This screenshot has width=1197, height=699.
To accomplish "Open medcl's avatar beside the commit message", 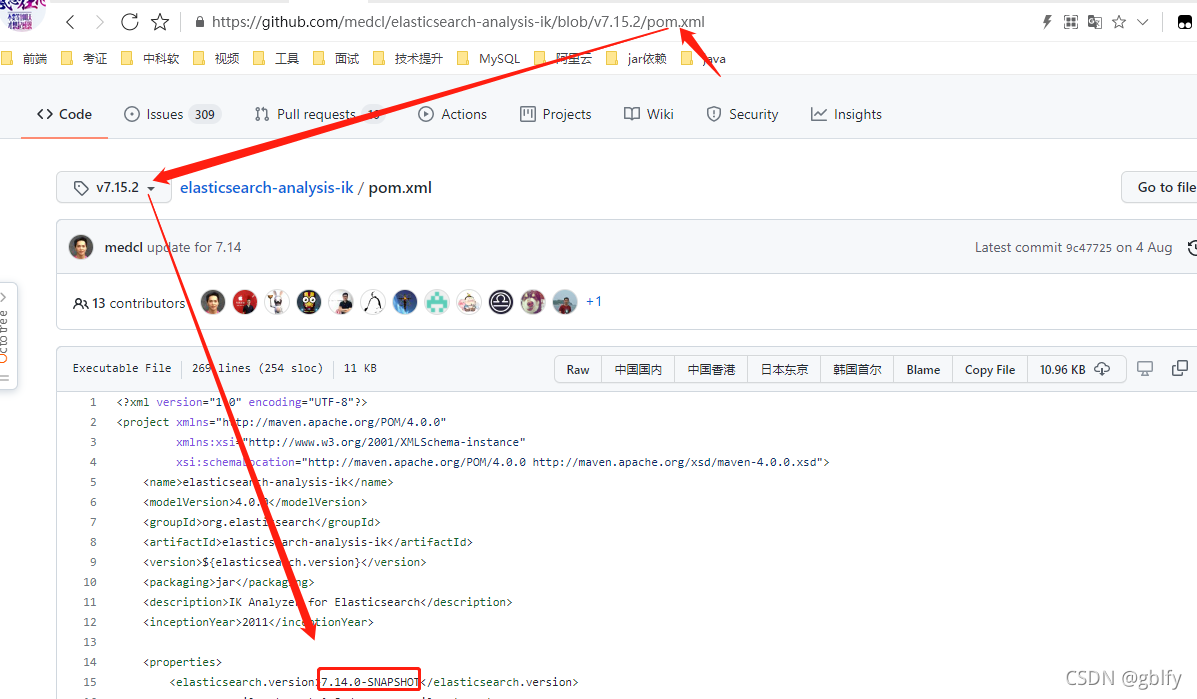I will tap(81, 247).
